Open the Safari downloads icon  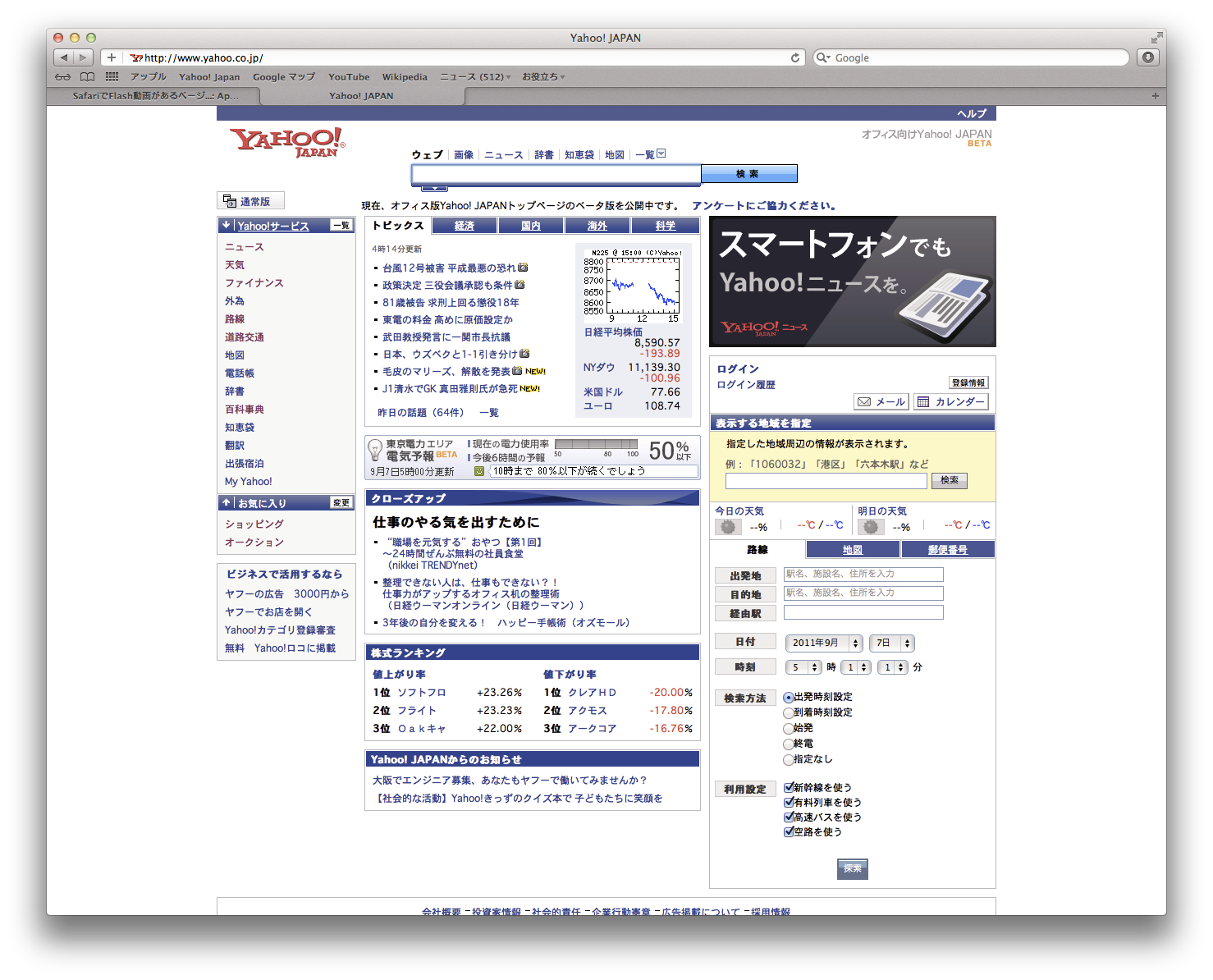coord(1148,57)
